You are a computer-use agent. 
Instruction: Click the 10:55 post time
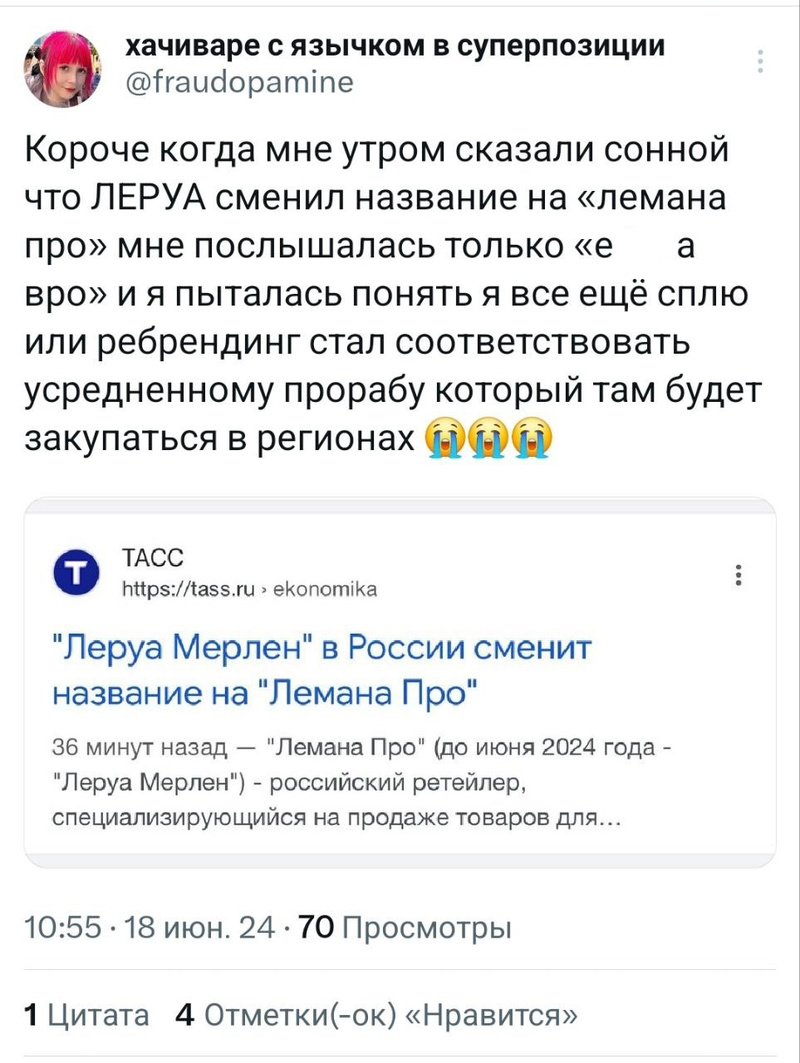pos(58,928)
